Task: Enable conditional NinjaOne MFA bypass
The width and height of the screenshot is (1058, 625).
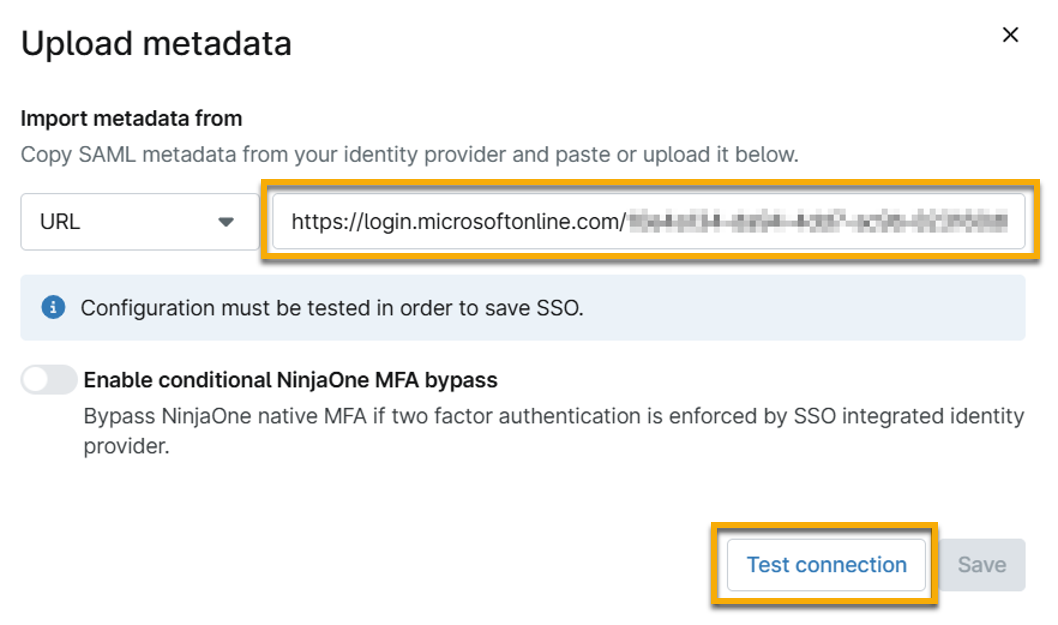Action: pos(48,380)
